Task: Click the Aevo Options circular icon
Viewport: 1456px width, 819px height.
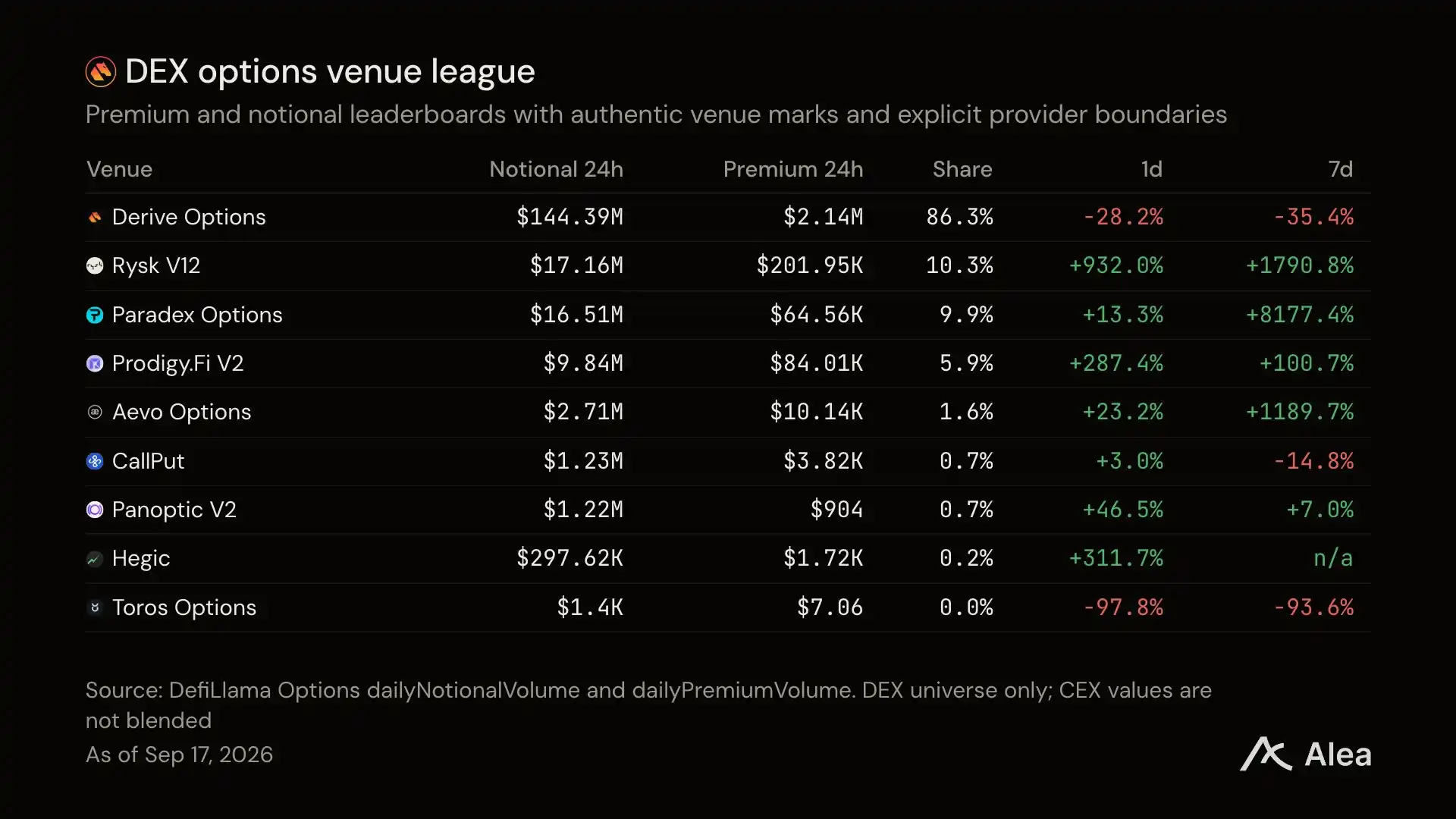Action: pyautogui.click(x=95, y=413)
